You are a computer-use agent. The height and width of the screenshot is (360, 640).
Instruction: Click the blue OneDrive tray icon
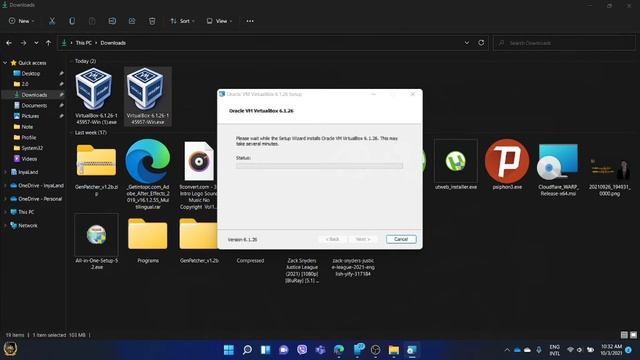coord(518,350)
